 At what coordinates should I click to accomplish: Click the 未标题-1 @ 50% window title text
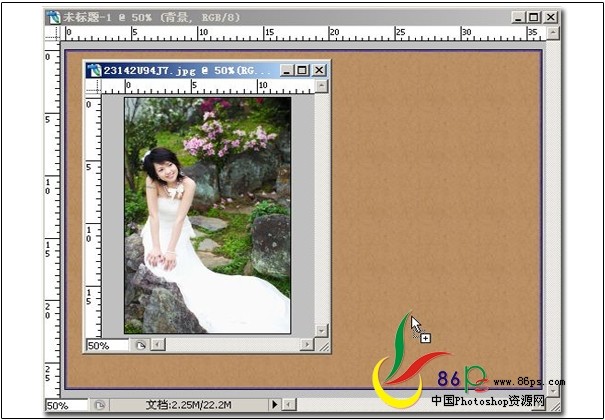pos(152,18)
